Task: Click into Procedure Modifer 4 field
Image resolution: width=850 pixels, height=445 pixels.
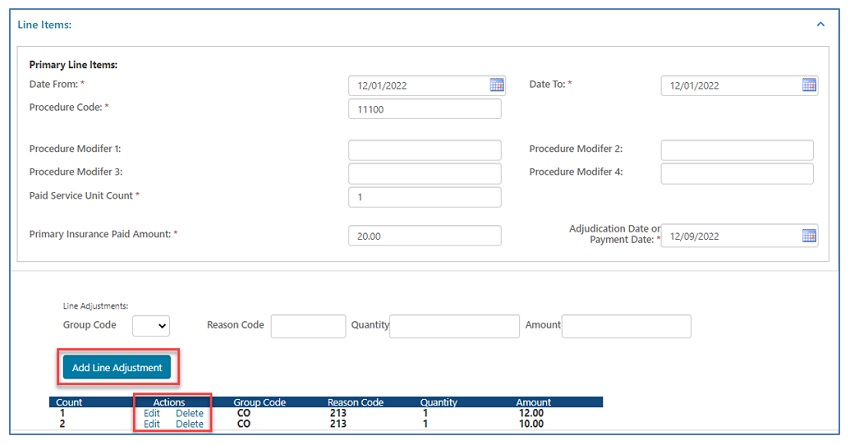Action: [x=737, y=174]
